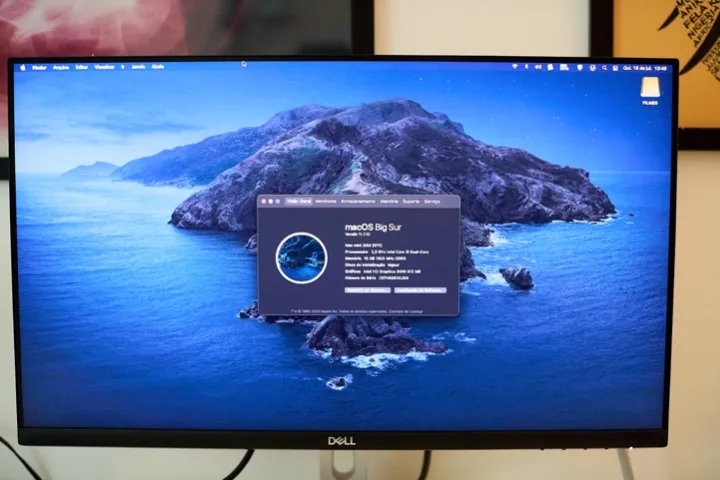Click the Memória 16 GB info line
Screen dimensions: 720x480
[x=375, y=259]
